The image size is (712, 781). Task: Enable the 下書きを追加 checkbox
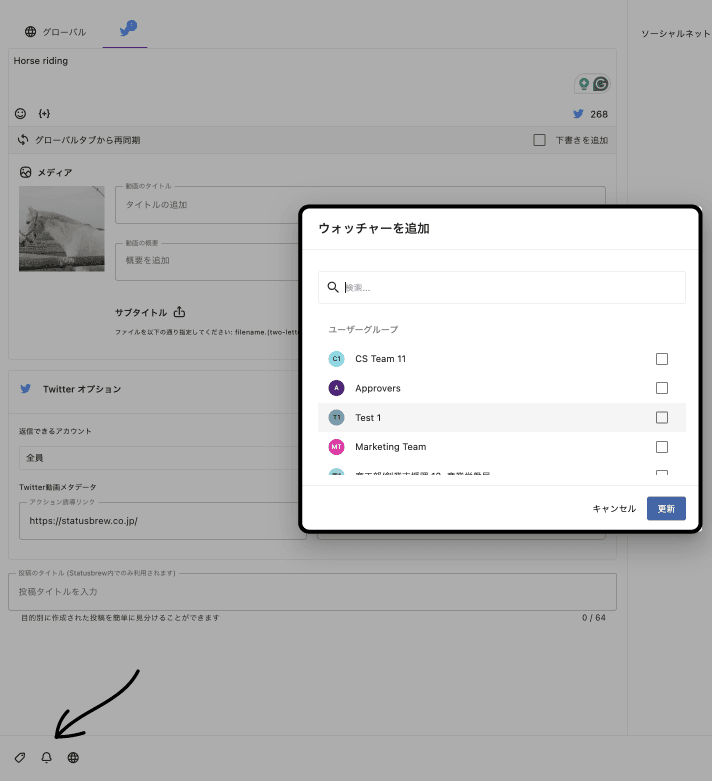point(540,140)
